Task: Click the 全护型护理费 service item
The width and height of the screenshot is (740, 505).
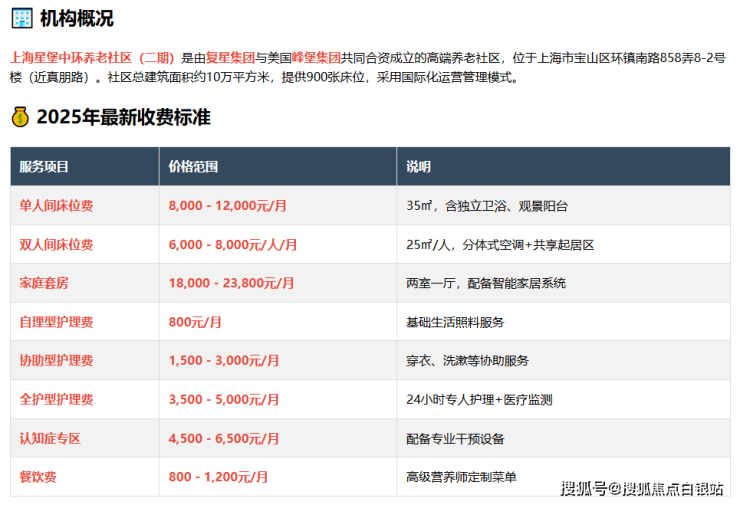Action: [57, 399]
